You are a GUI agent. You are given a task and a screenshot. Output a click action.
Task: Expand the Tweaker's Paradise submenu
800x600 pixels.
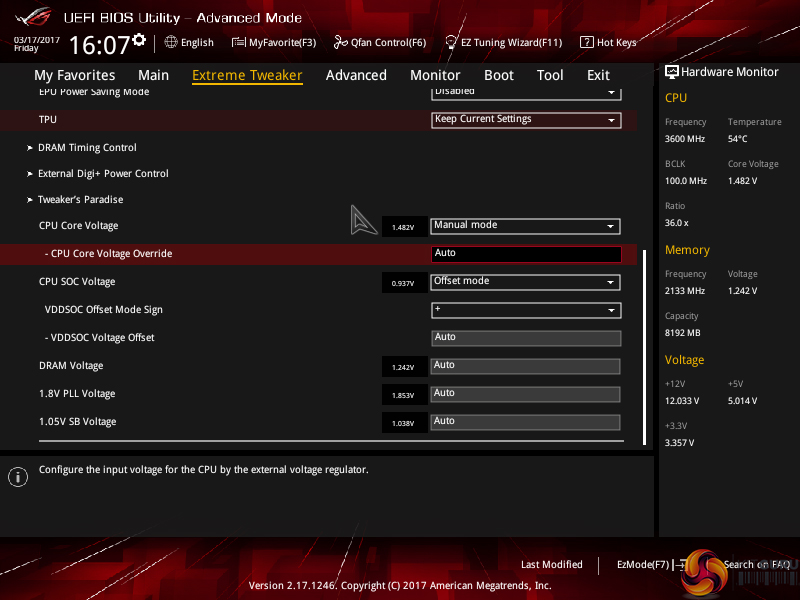point(80,200)
